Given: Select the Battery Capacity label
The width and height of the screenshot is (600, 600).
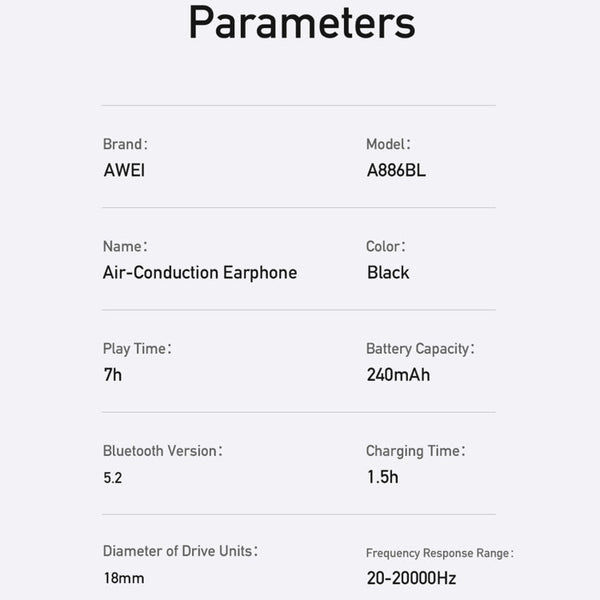Looking at the screenshot, I should [420, 349].
